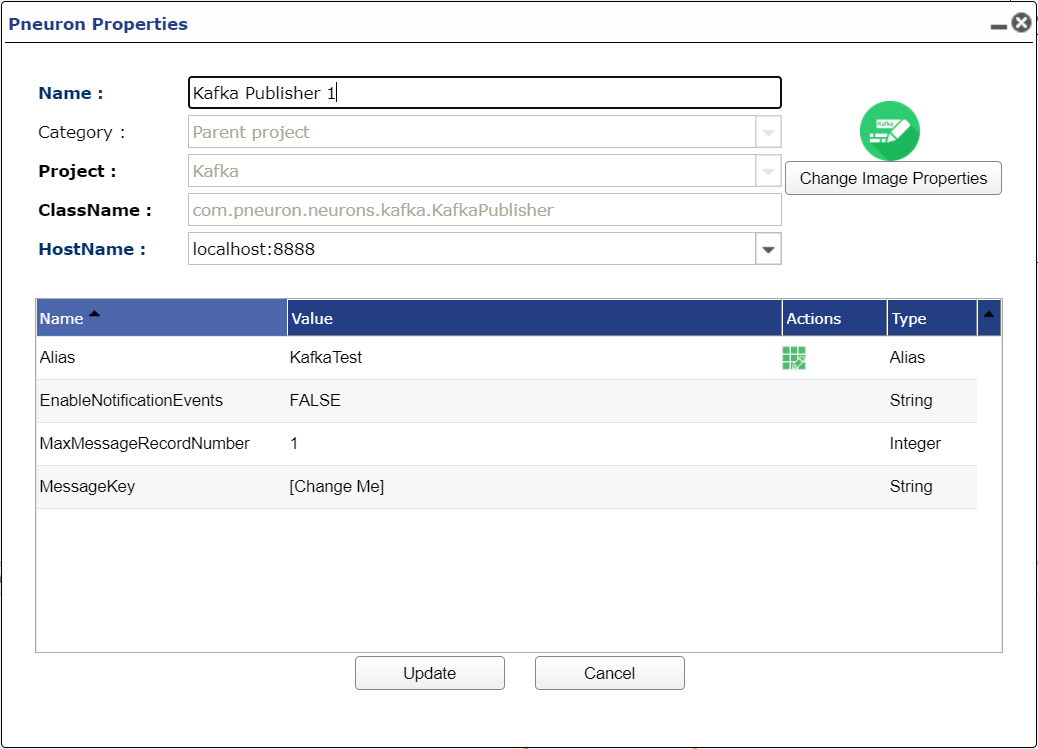The width and height of the screenshot is (1038, 749).
Task: Click the HostName field showing localhost:8888
Action: (472, 249)
